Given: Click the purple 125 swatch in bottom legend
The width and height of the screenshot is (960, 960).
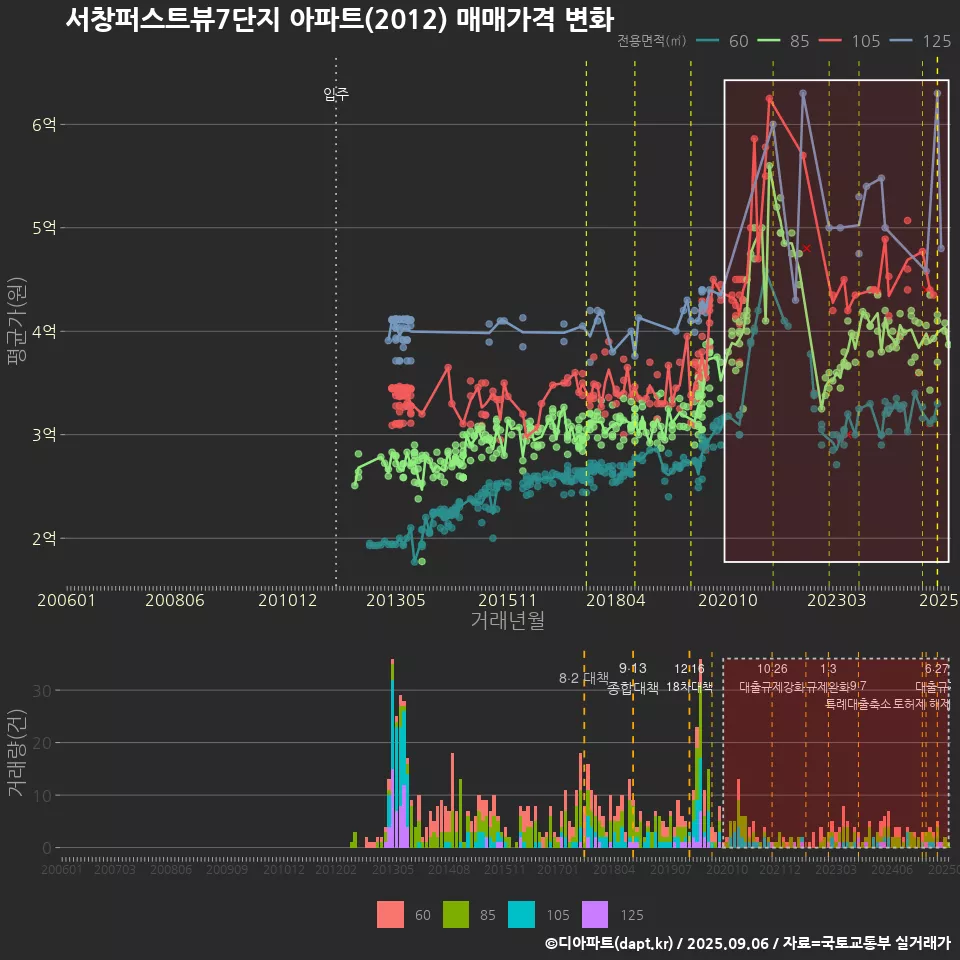Looking at the screenshot, I should tap(594, 915).
